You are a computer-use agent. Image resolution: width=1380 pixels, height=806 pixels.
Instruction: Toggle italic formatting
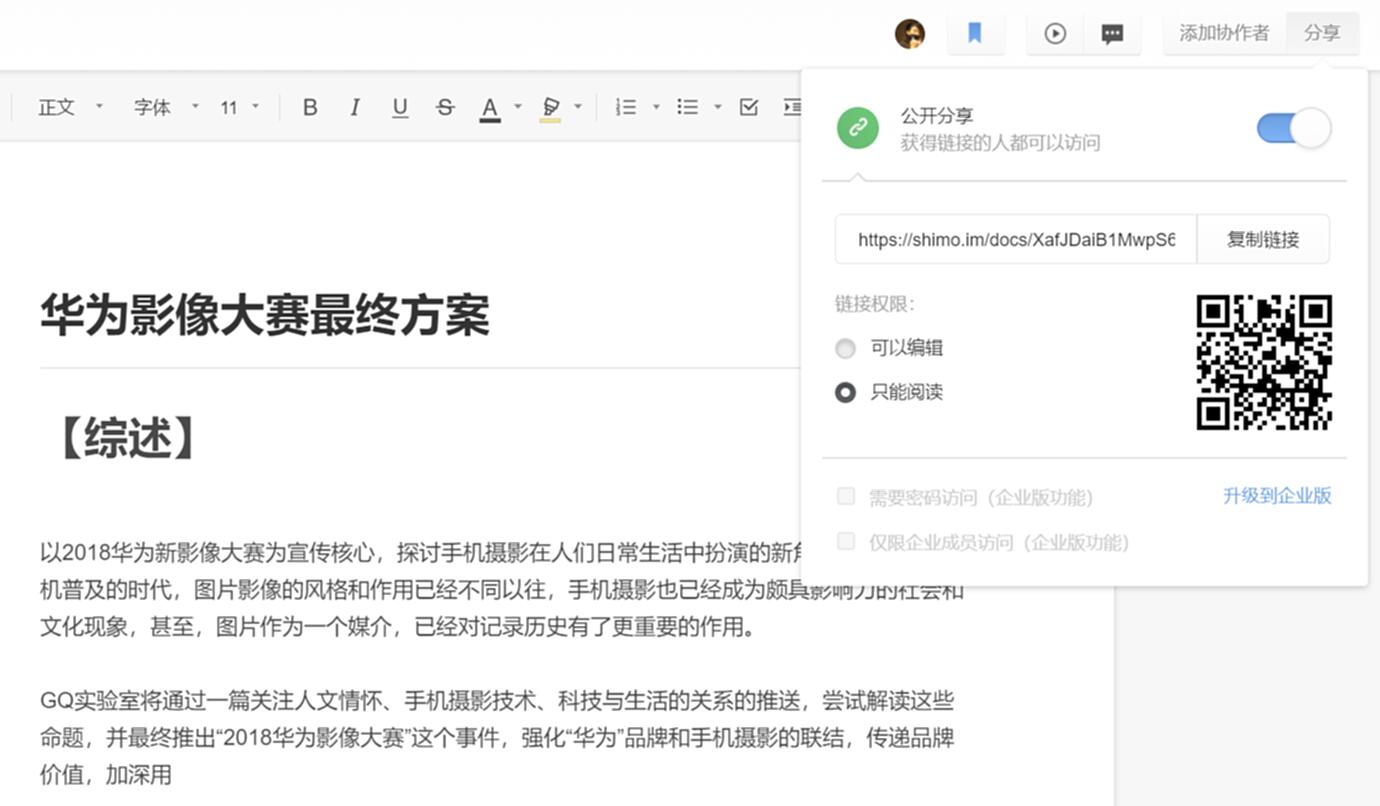[x=355, y=107]
